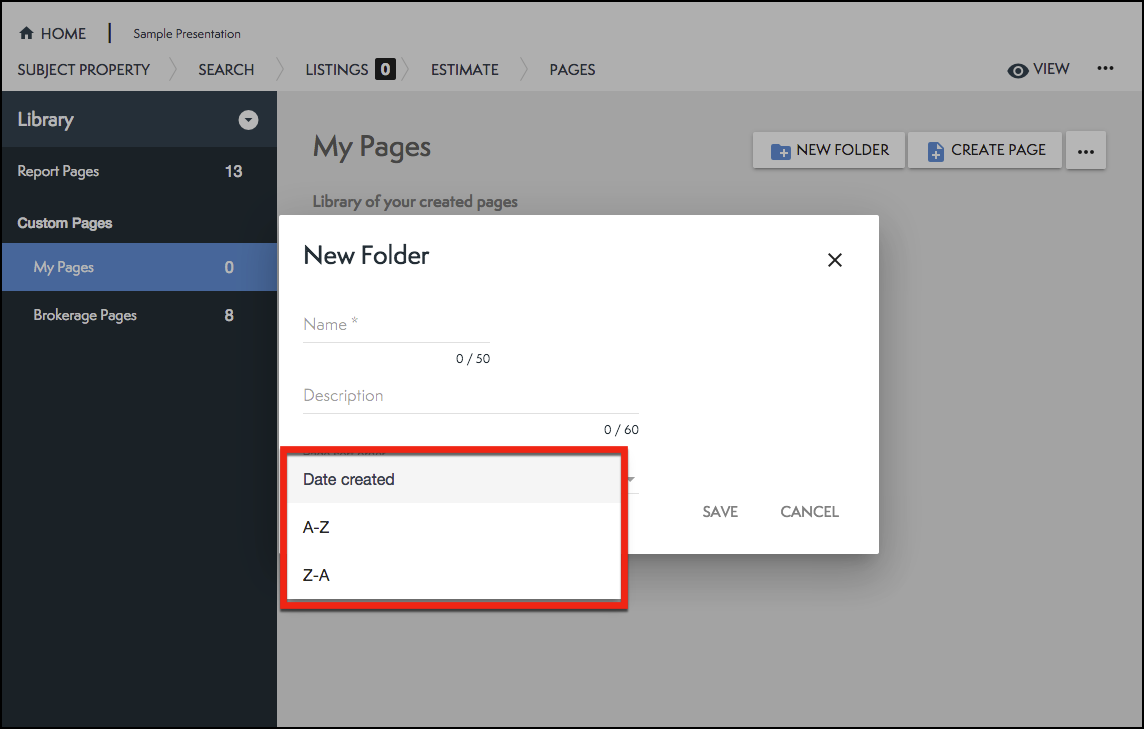Open the LISTINGS step
Screen dimensions: 1144x729
337,70
